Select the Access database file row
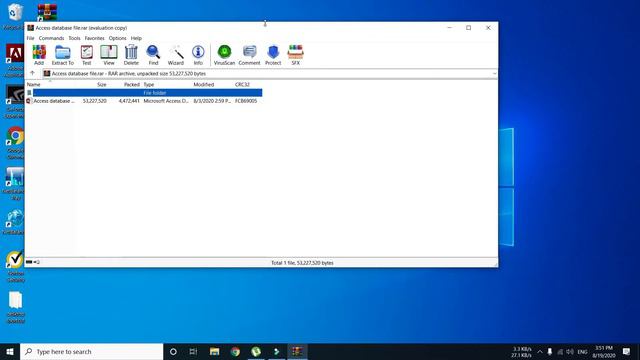The image size is (640, 360). coord(144,101)
